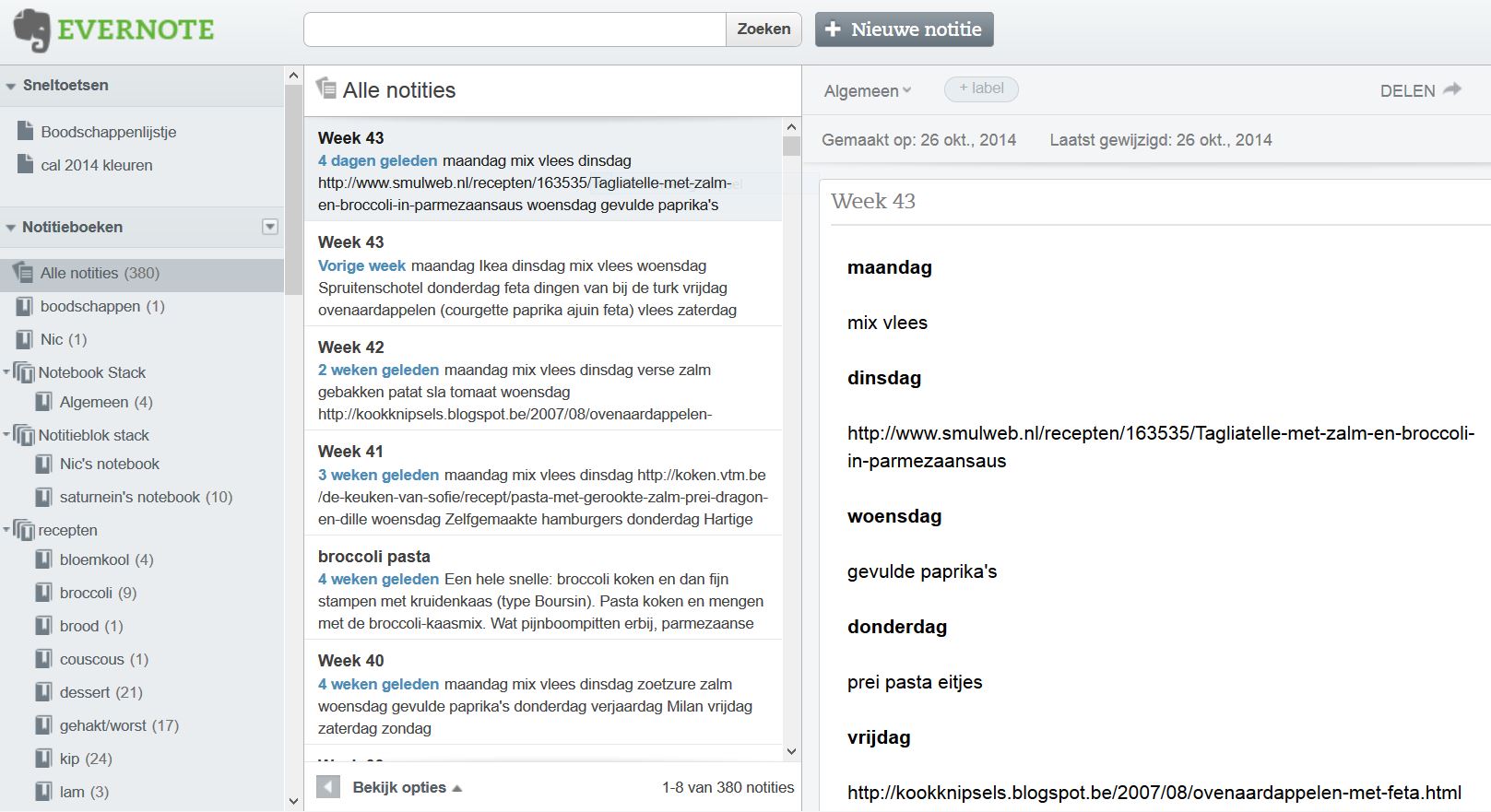Create a note with Nieuwe notitie
This screenshot has width=1491, height=812.
tap(904, 29)
